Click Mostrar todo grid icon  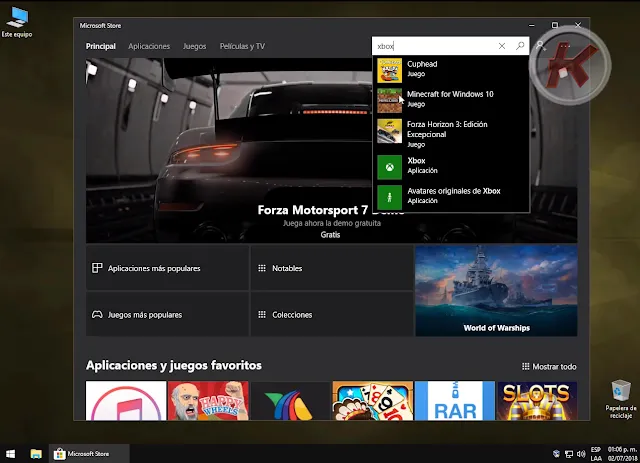(526, 366)
